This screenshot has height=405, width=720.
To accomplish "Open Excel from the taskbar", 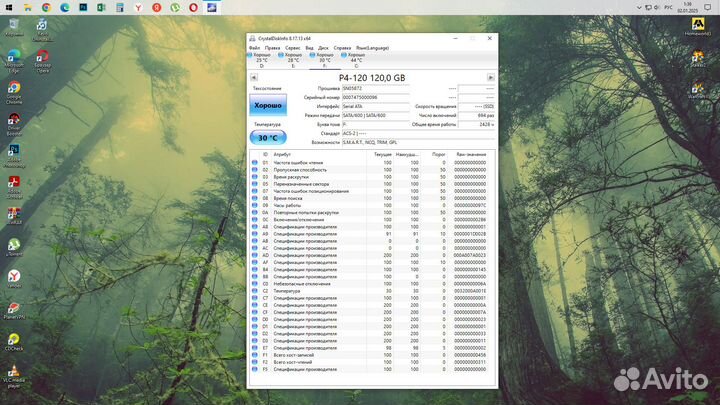I will 101,7.
